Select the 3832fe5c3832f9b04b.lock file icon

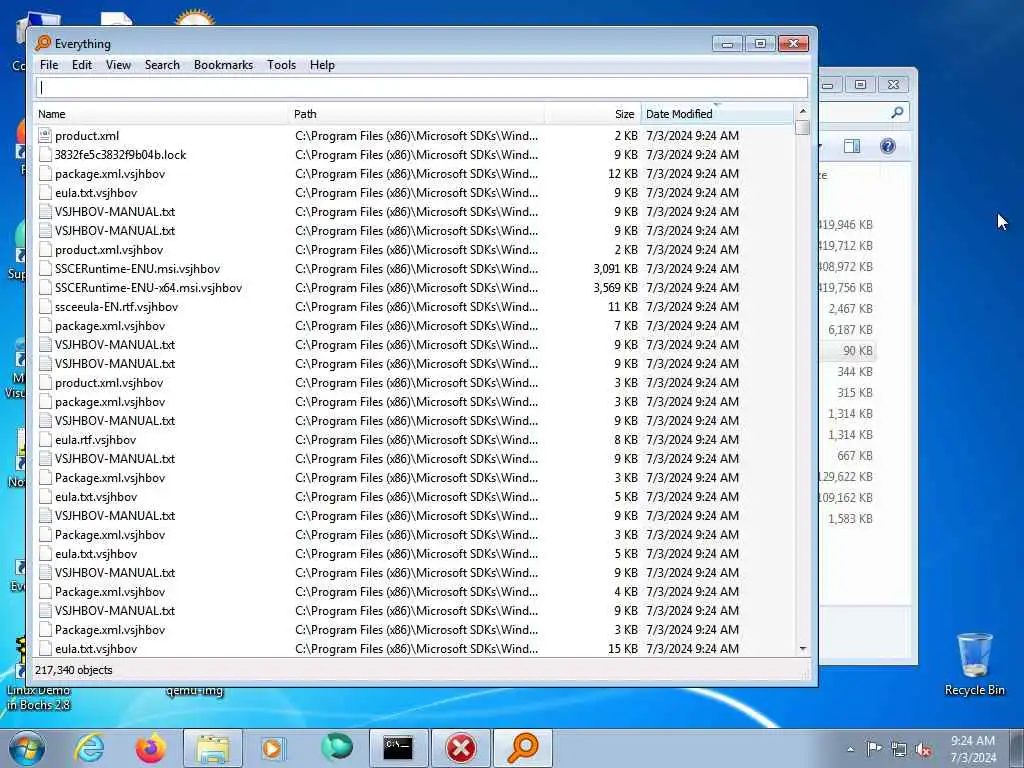pyautogui.click(x=44, y=155)
